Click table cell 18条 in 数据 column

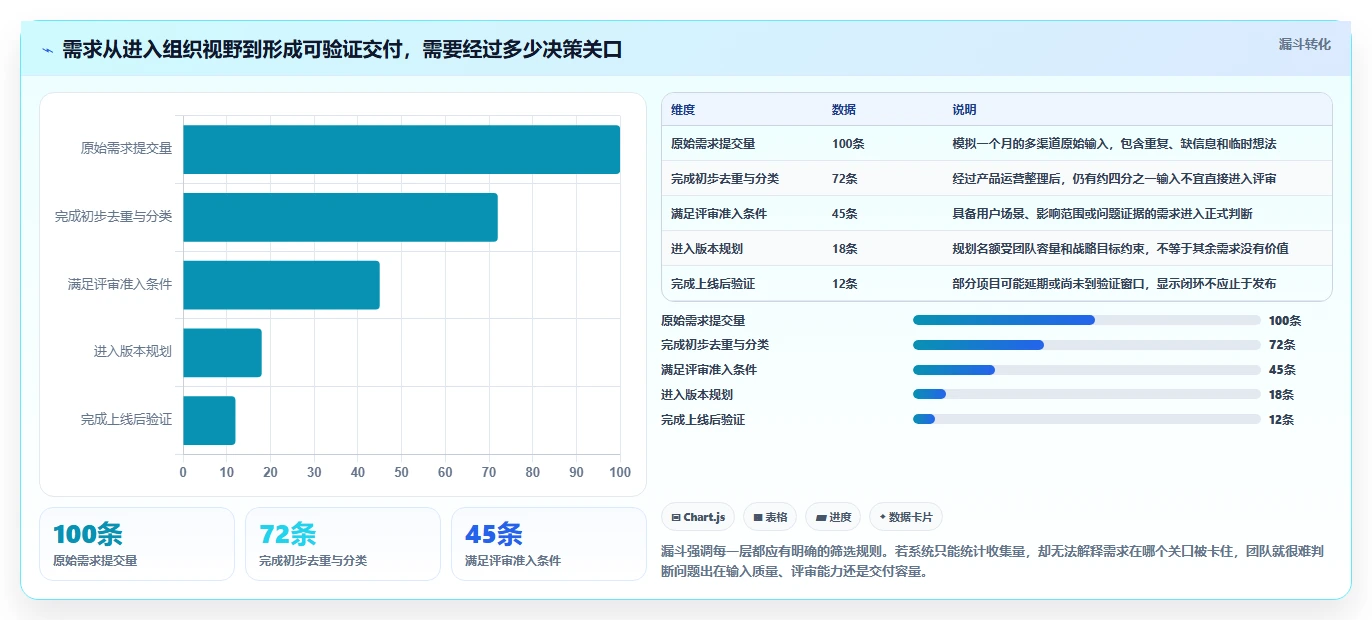(845, 249)
